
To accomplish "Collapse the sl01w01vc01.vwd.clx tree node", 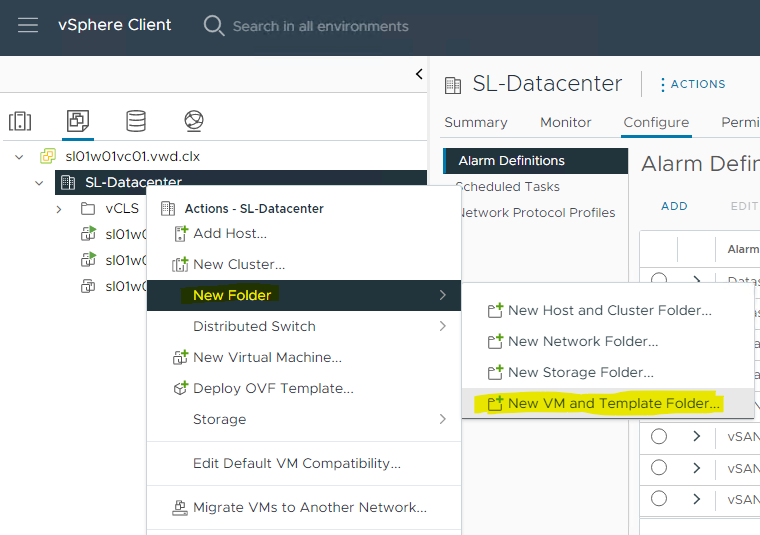I will click(x=19, y=157).
